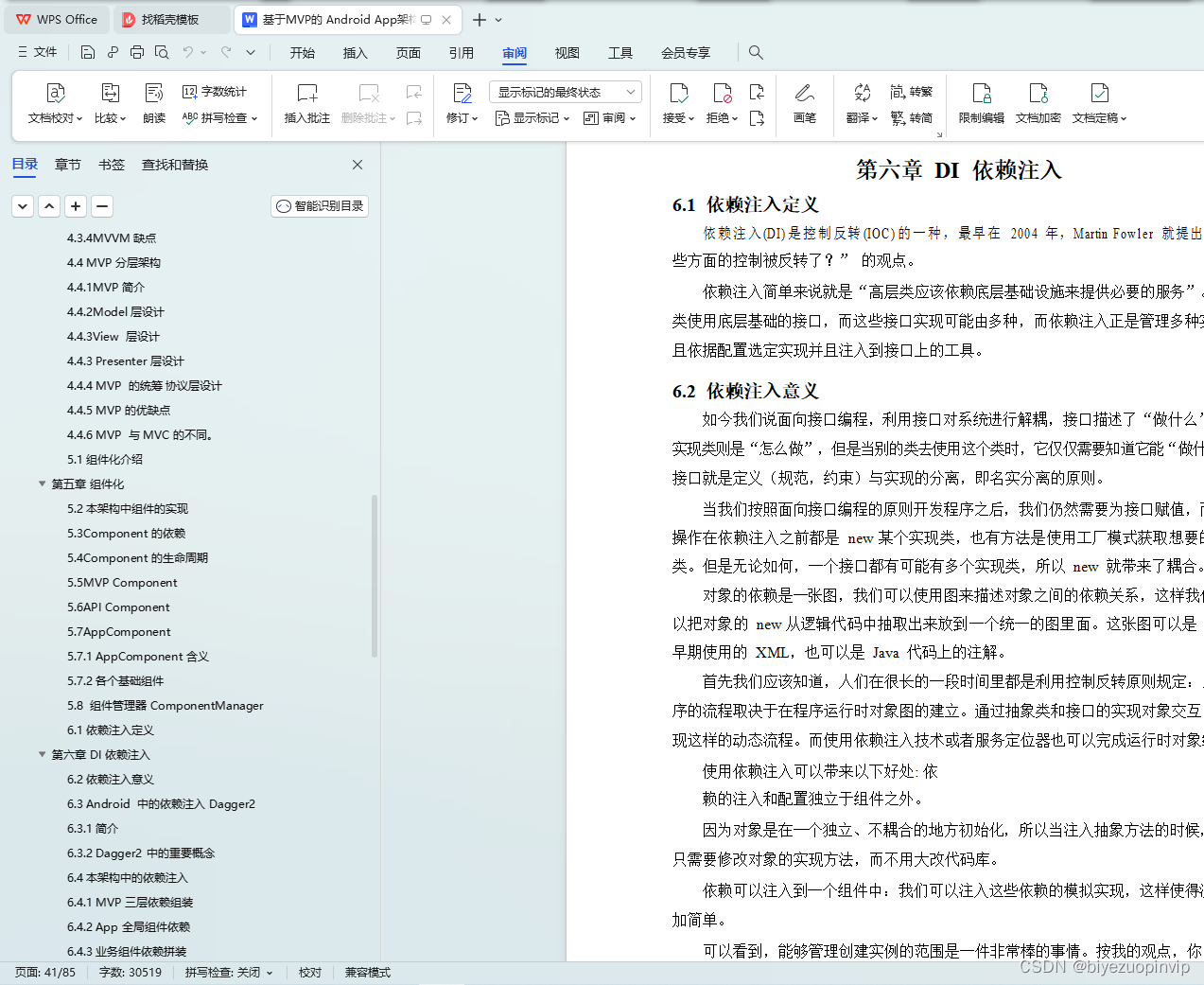Click the minus button in outline pane
This screenshot has height=985, width=1204.
click(102, 205)
